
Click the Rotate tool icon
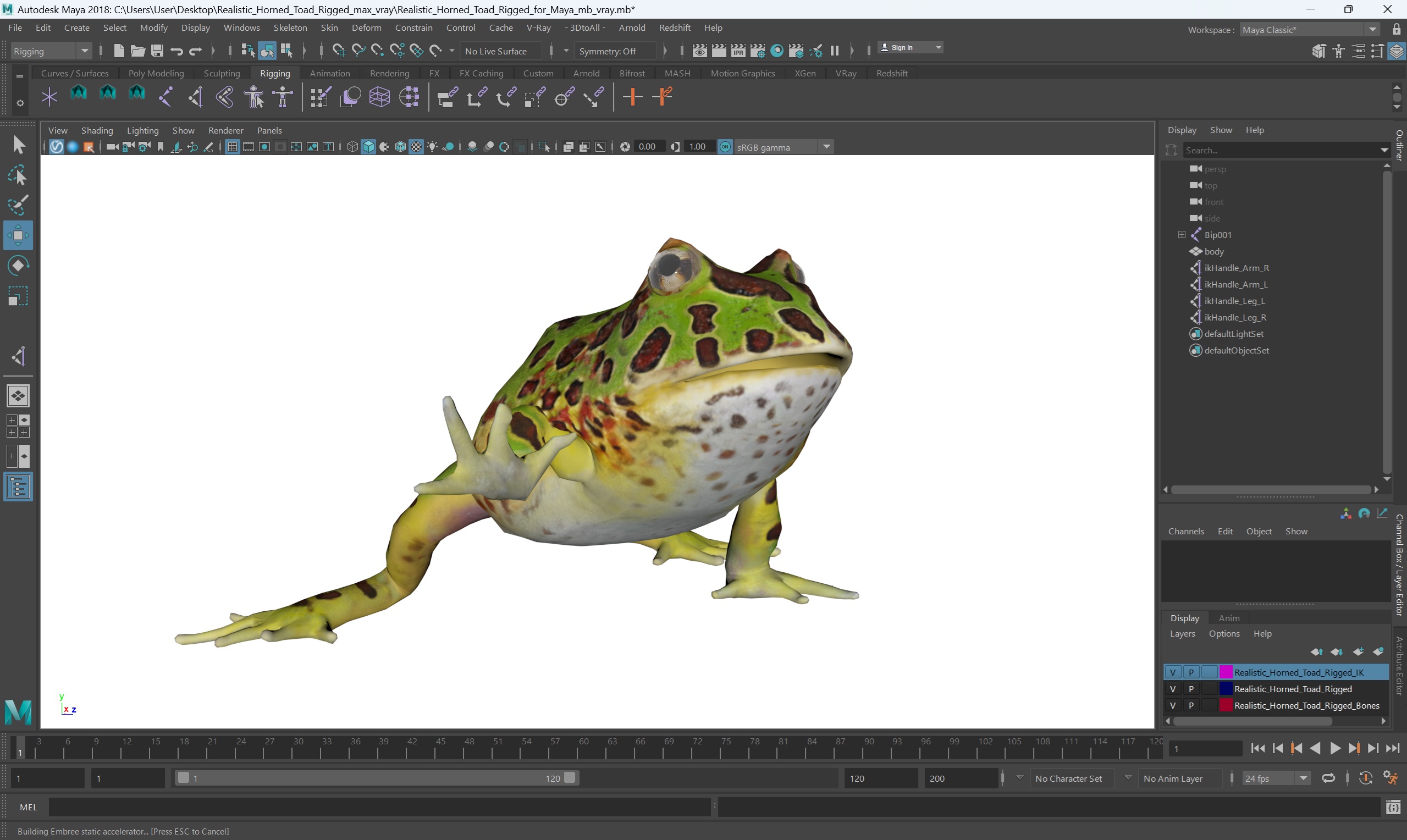(19, 266)
